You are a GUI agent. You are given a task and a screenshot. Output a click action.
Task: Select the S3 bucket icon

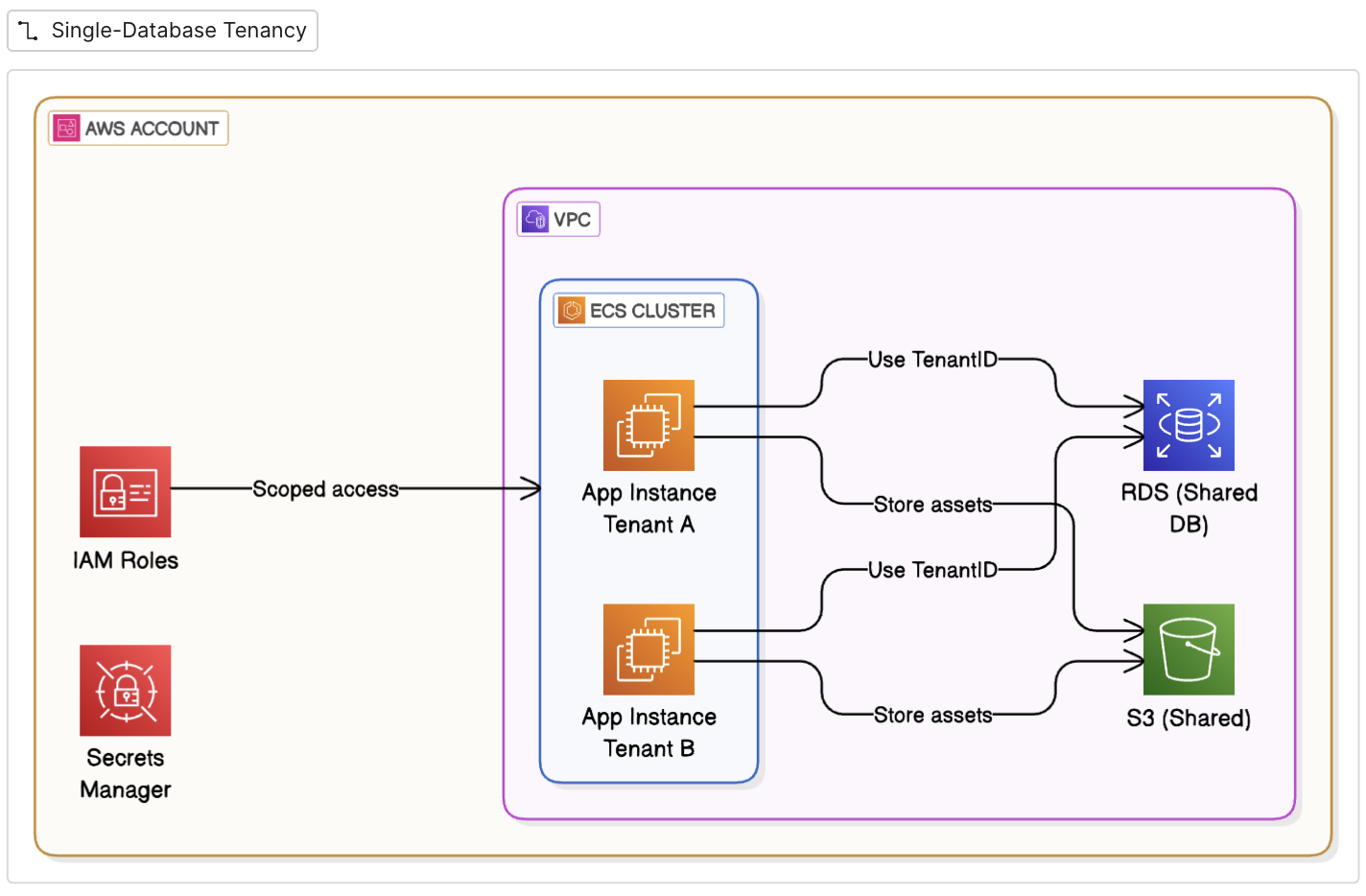[1189, 649]
